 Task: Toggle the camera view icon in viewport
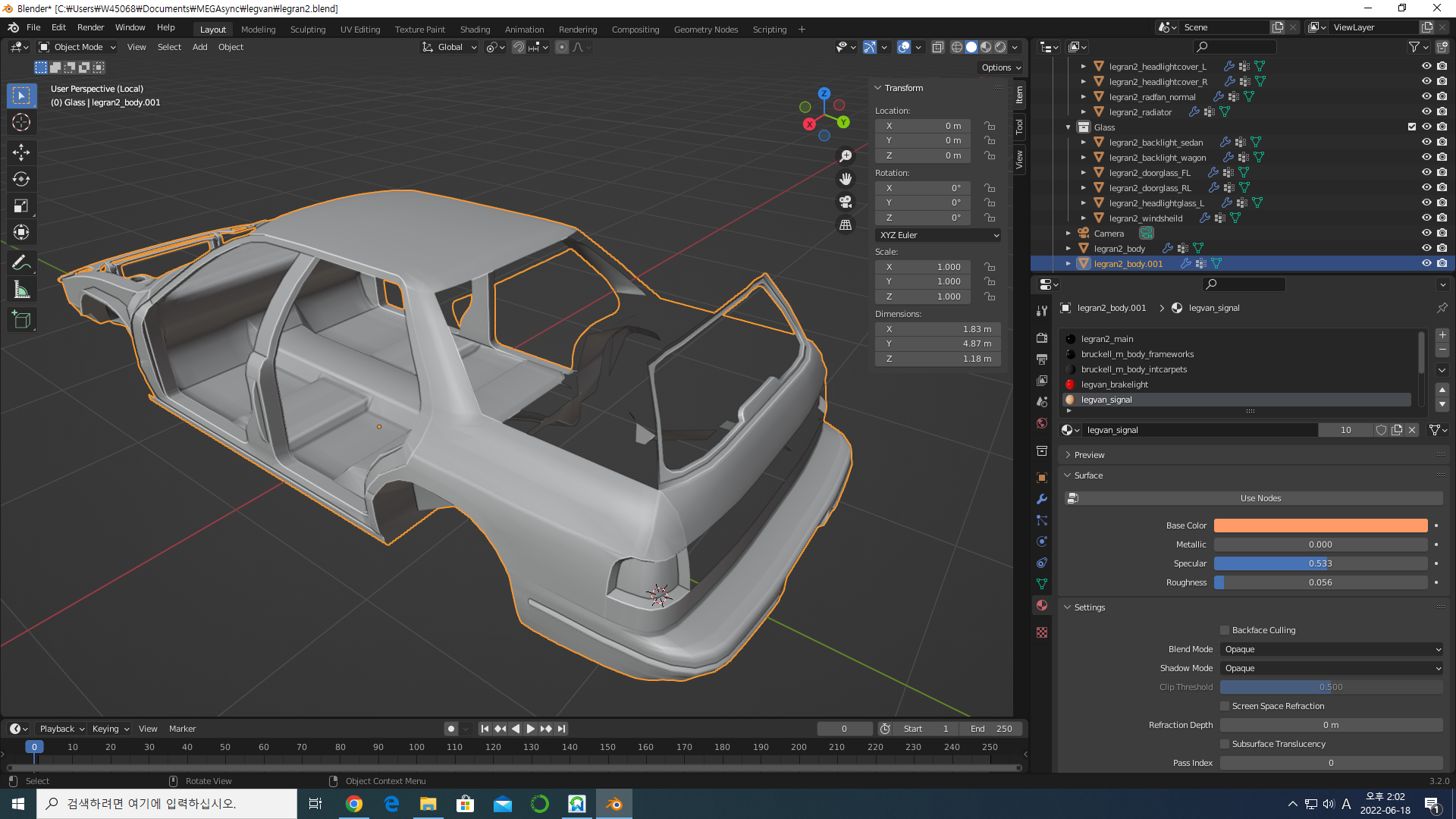(846, 202)
